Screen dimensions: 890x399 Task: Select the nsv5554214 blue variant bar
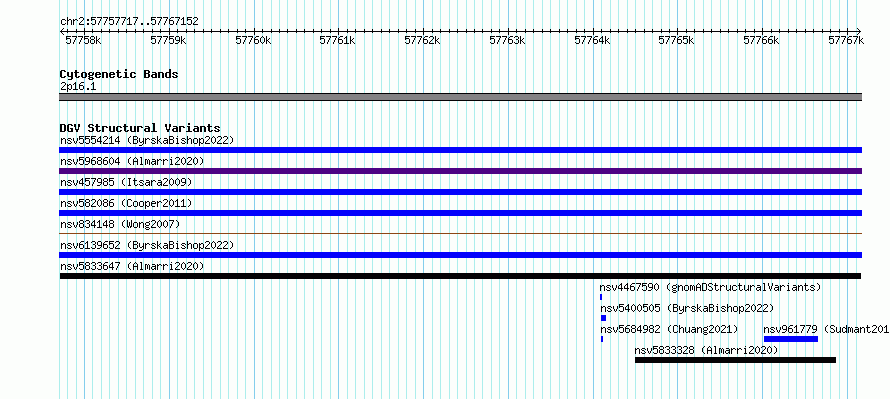click(460, 150)
